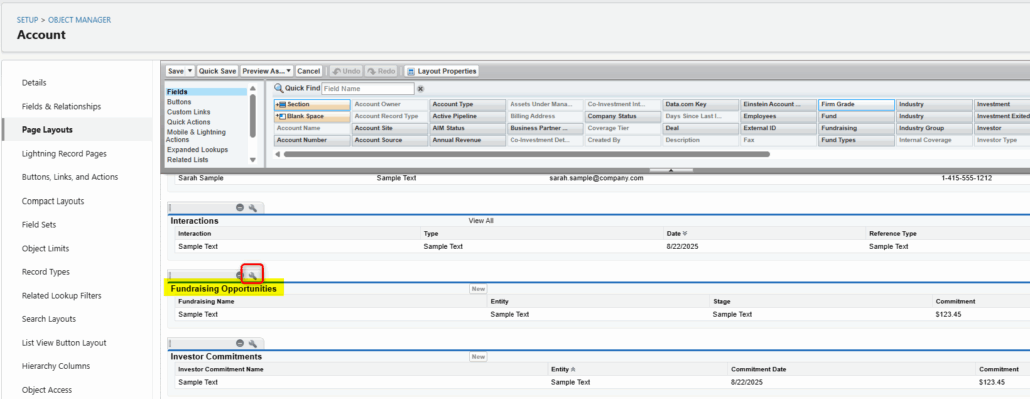Select Expanded Lookups palette category

tap(198, 150)
